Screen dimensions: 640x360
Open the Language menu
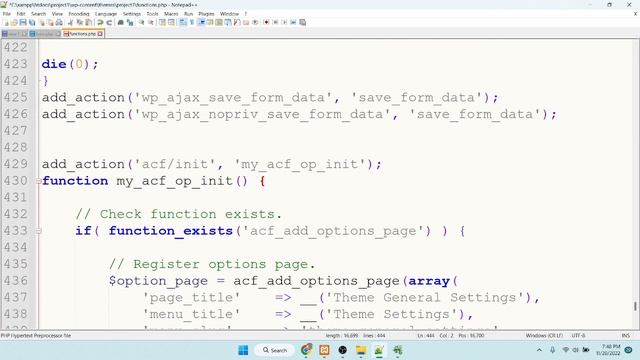click(x=106, y=14)
